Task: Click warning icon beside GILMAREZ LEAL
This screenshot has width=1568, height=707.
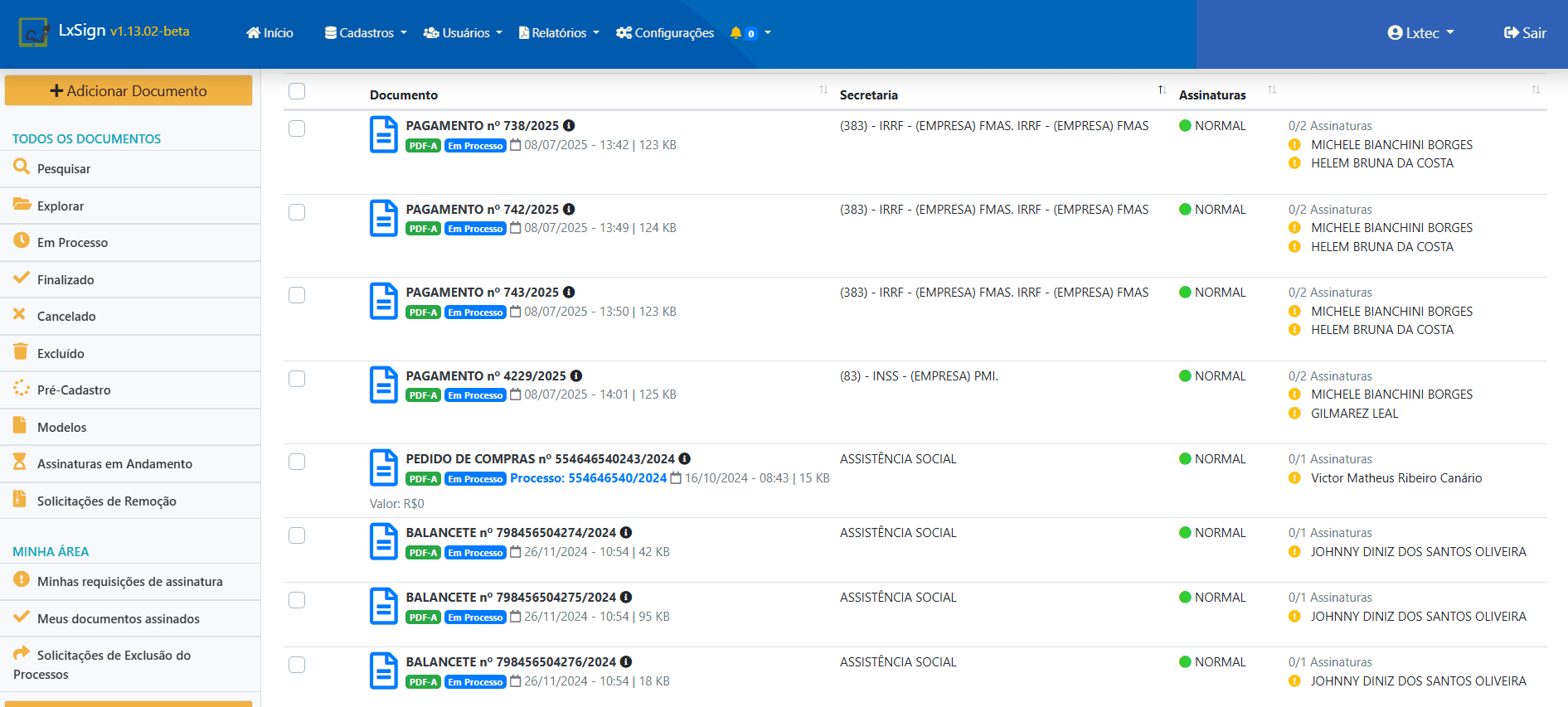Action: click(1294, 414)
